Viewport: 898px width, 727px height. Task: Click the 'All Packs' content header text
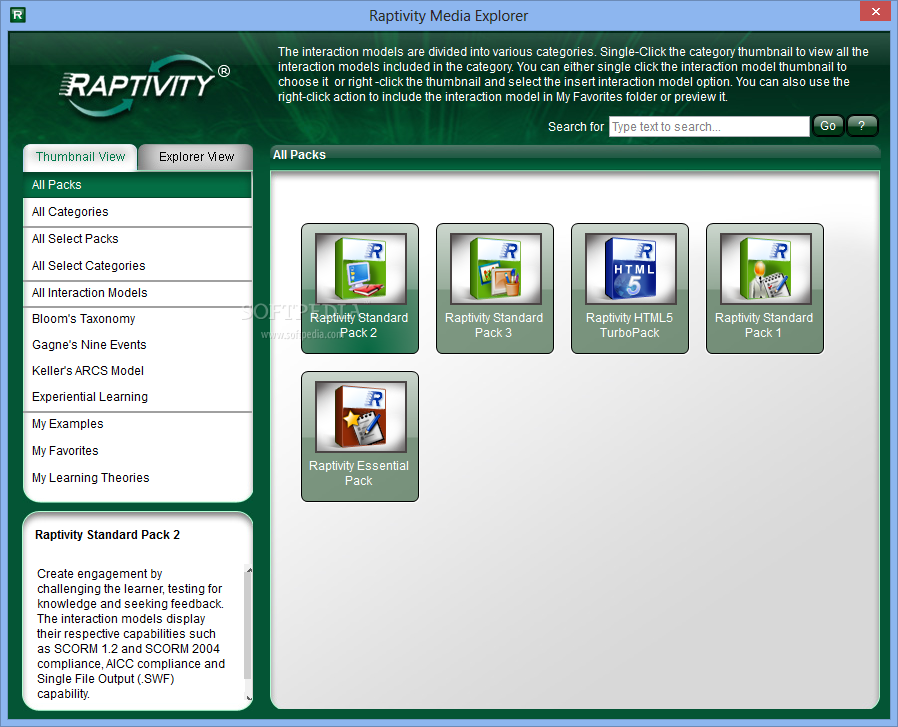299,155
